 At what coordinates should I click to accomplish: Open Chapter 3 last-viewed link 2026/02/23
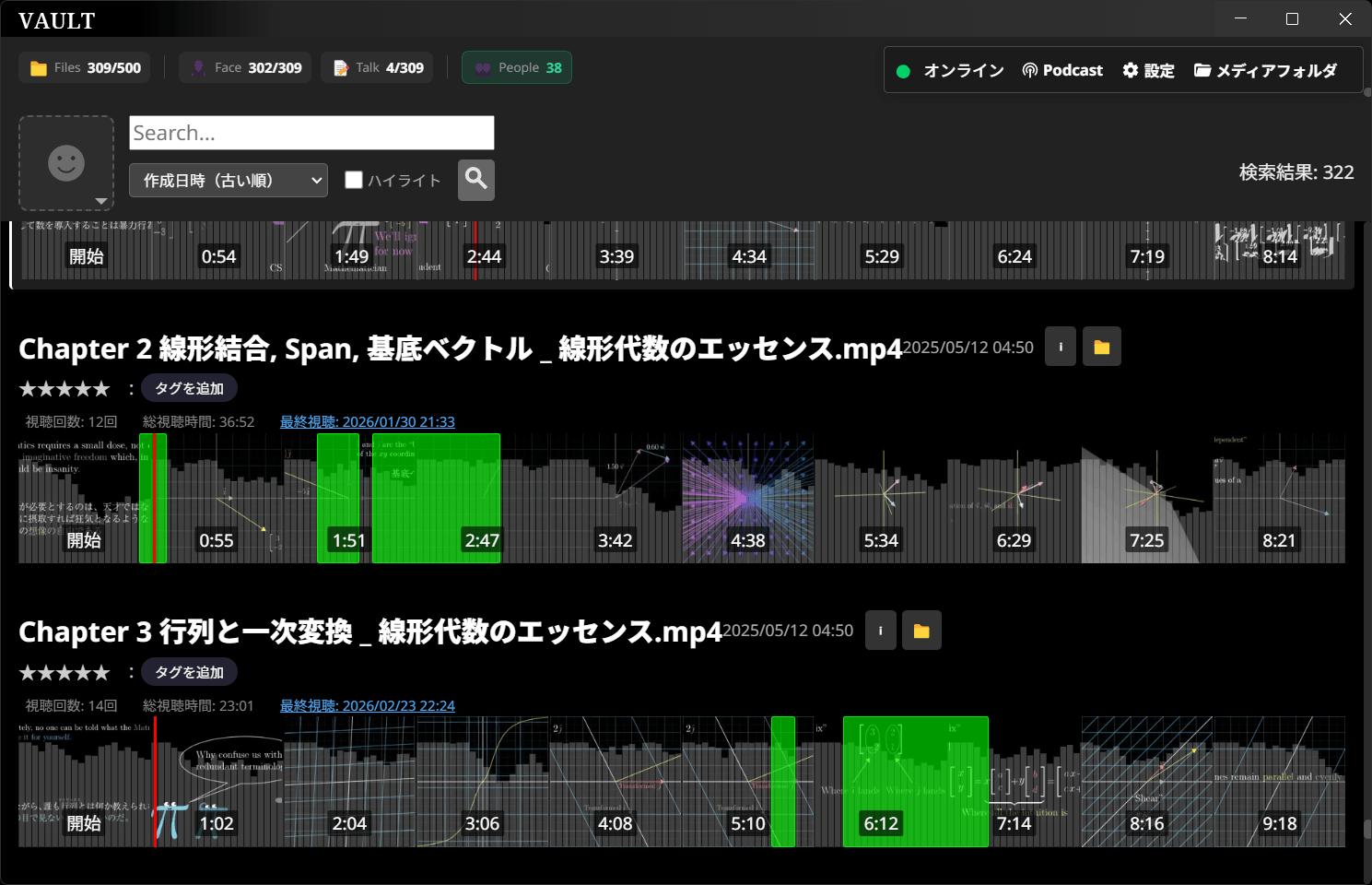click(368, 705)
